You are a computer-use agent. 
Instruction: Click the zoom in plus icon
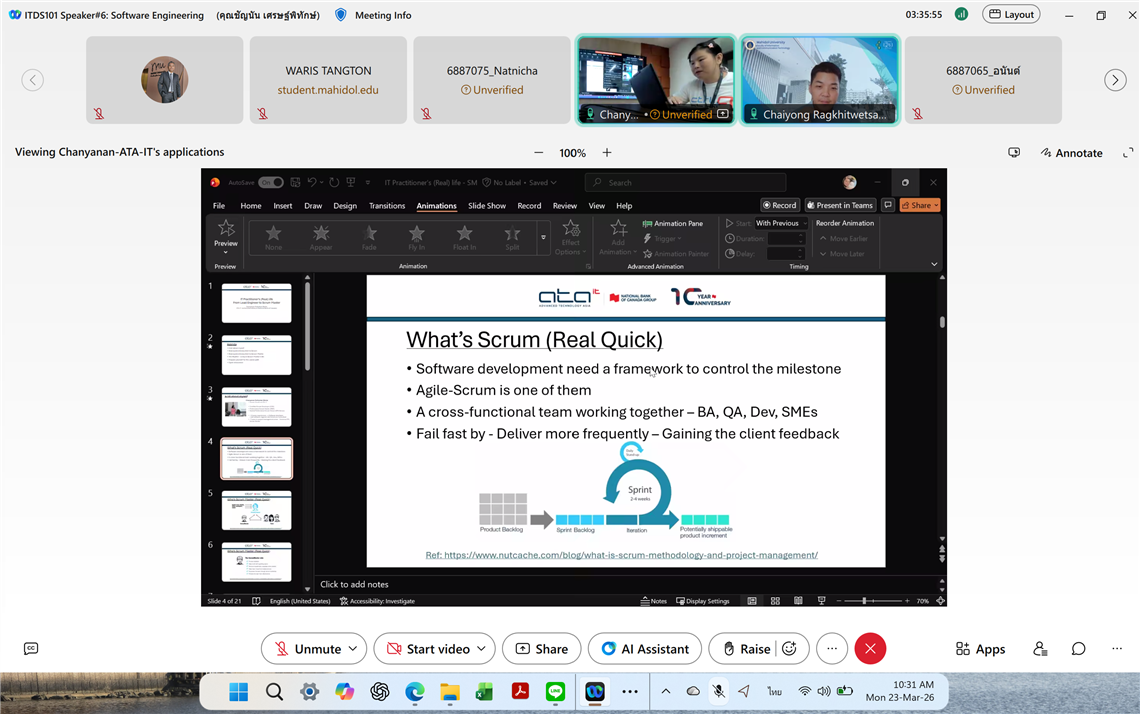click(606, 153)
